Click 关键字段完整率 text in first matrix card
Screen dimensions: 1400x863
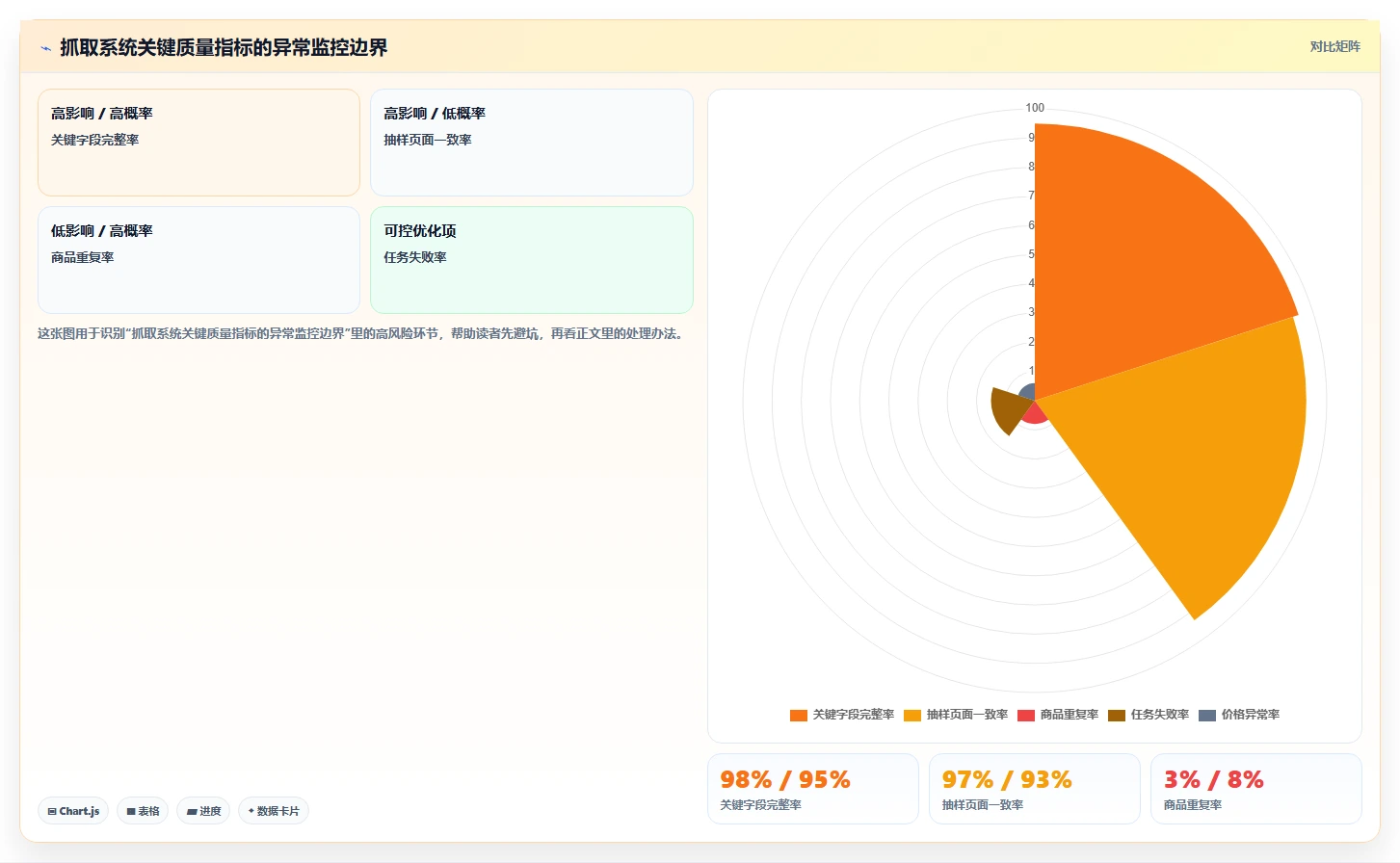pos(94,140)
